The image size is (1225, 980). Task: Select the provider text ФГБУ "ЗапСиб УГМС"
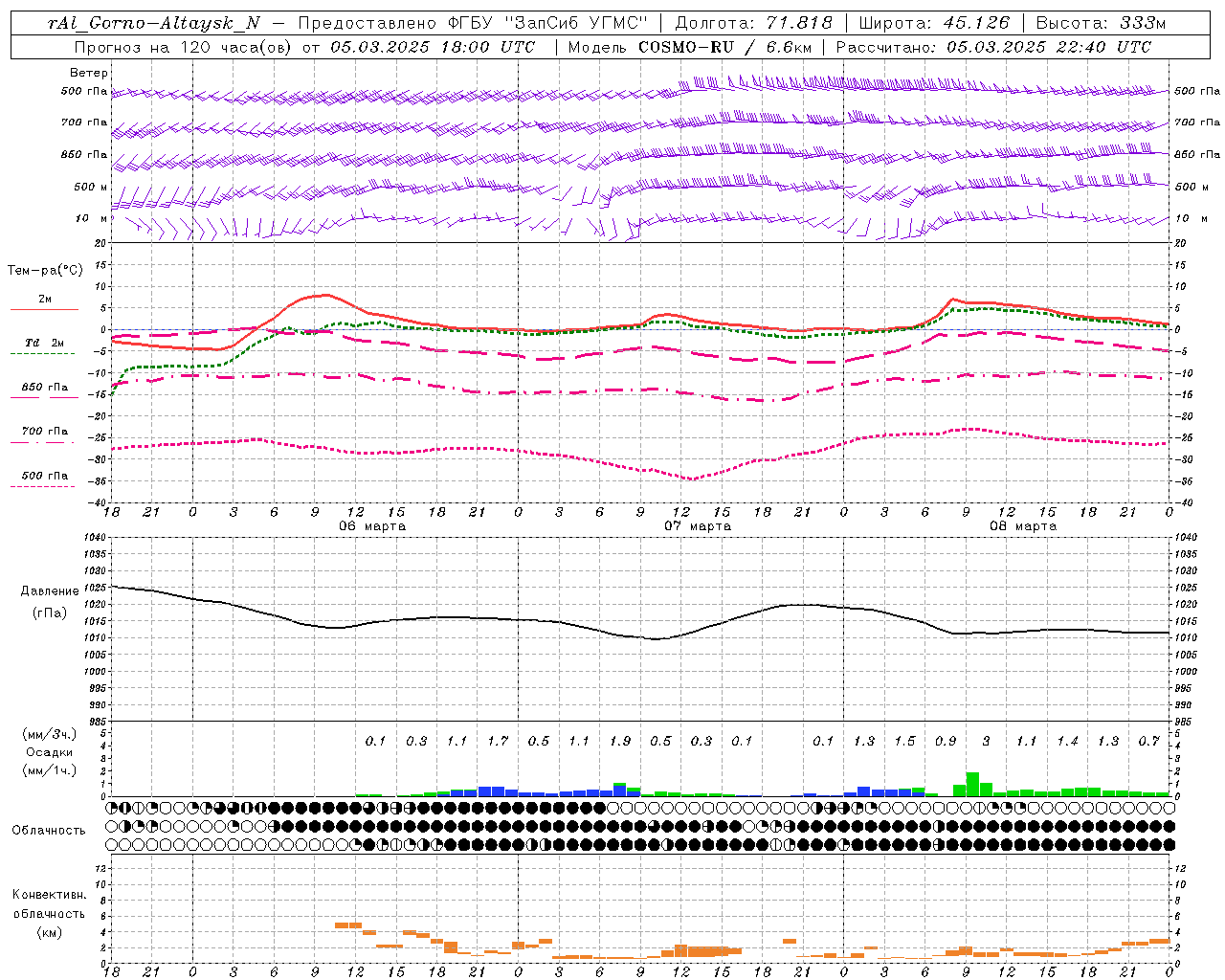(x=548, y=23)
